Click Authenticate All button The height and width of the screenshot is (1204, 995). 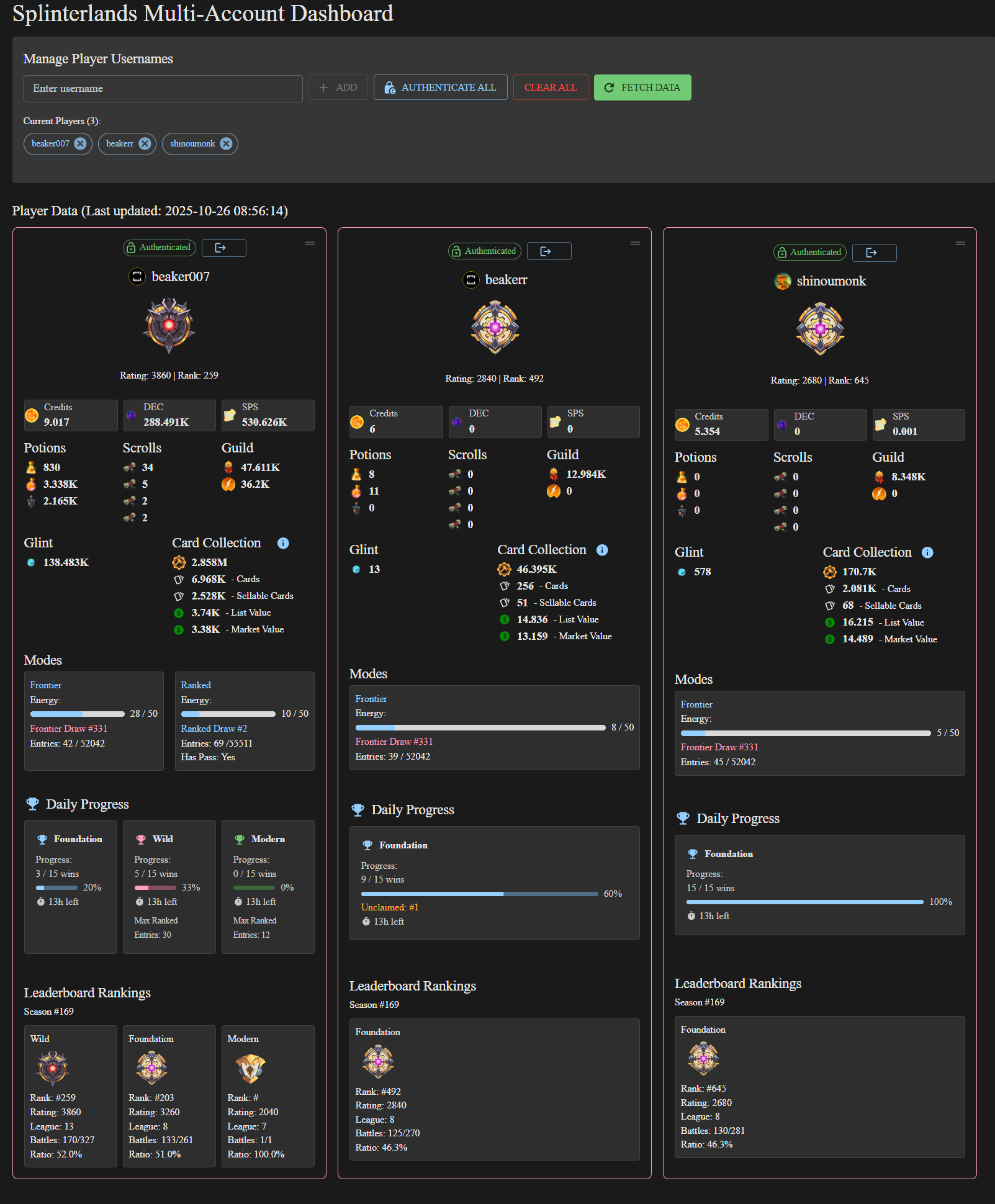click(440, 88)
